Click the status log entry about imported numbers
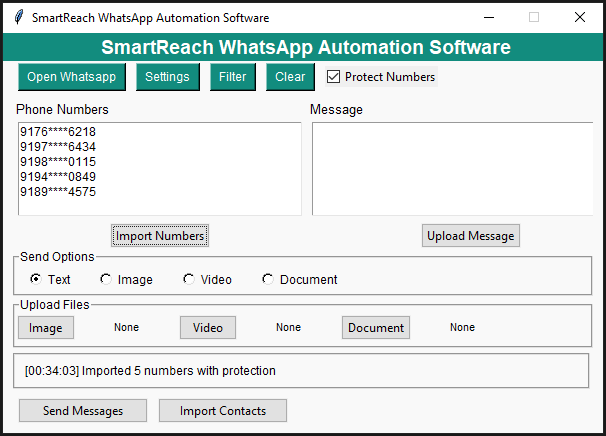The width and height of the screenshot is (606, 436). tap(150, 371)
